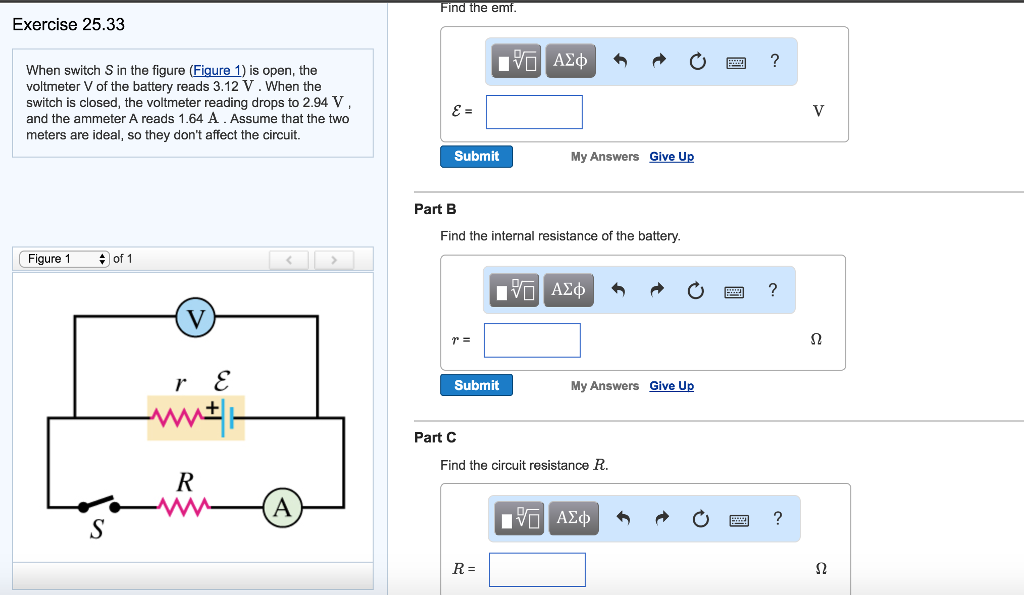This screenshot has width=1024, height=595.
Task: Insert Greek symbols with ΑΣΦ in Part A
Action: [x=571, y=60]
